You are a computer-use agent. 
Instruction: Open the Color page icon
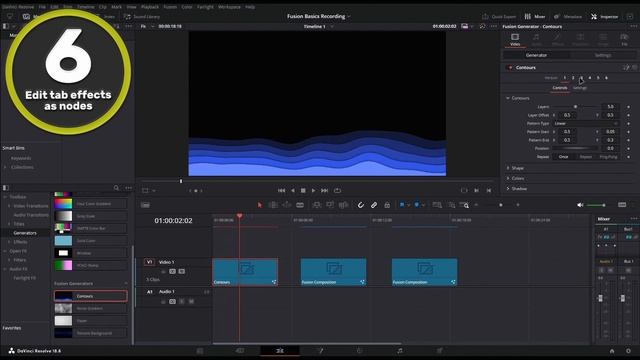click(x=360, y=351)
